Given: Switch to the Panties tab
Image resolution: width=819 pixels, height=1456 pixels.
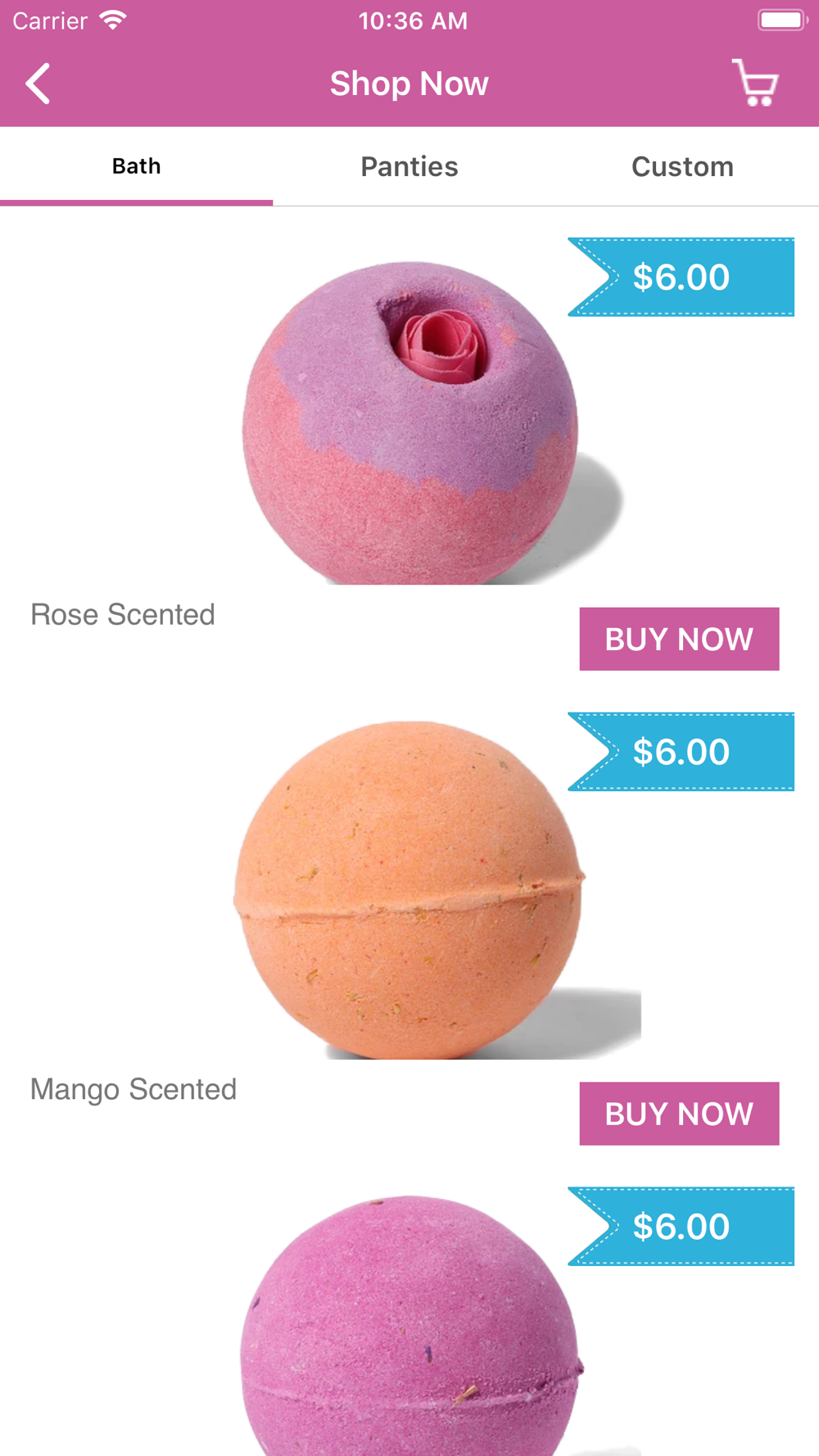Looking at the screenshot, I should click(409, 166).
